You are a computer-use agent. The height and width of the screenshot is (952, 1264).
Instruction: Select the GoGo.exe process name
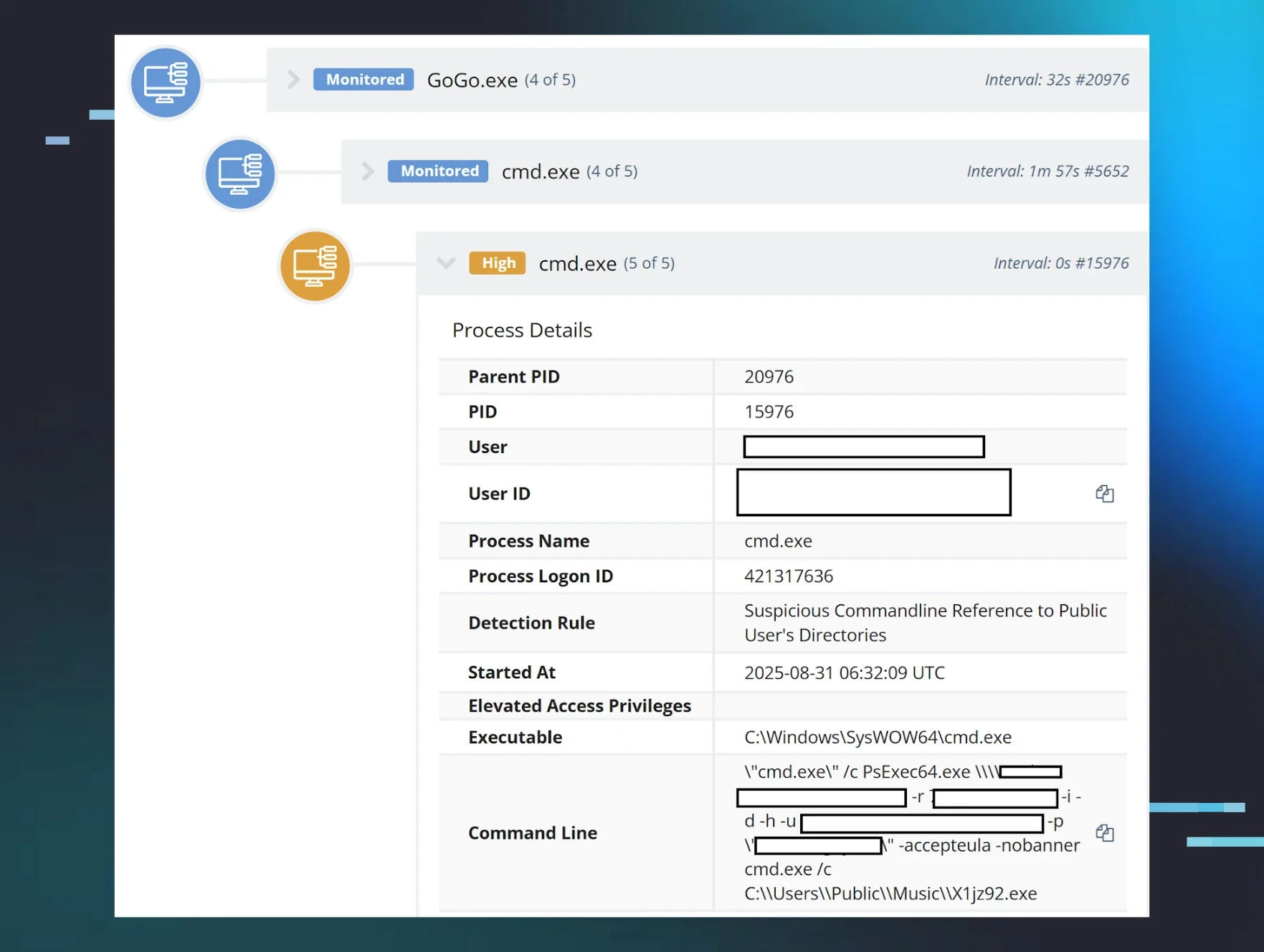472,80
